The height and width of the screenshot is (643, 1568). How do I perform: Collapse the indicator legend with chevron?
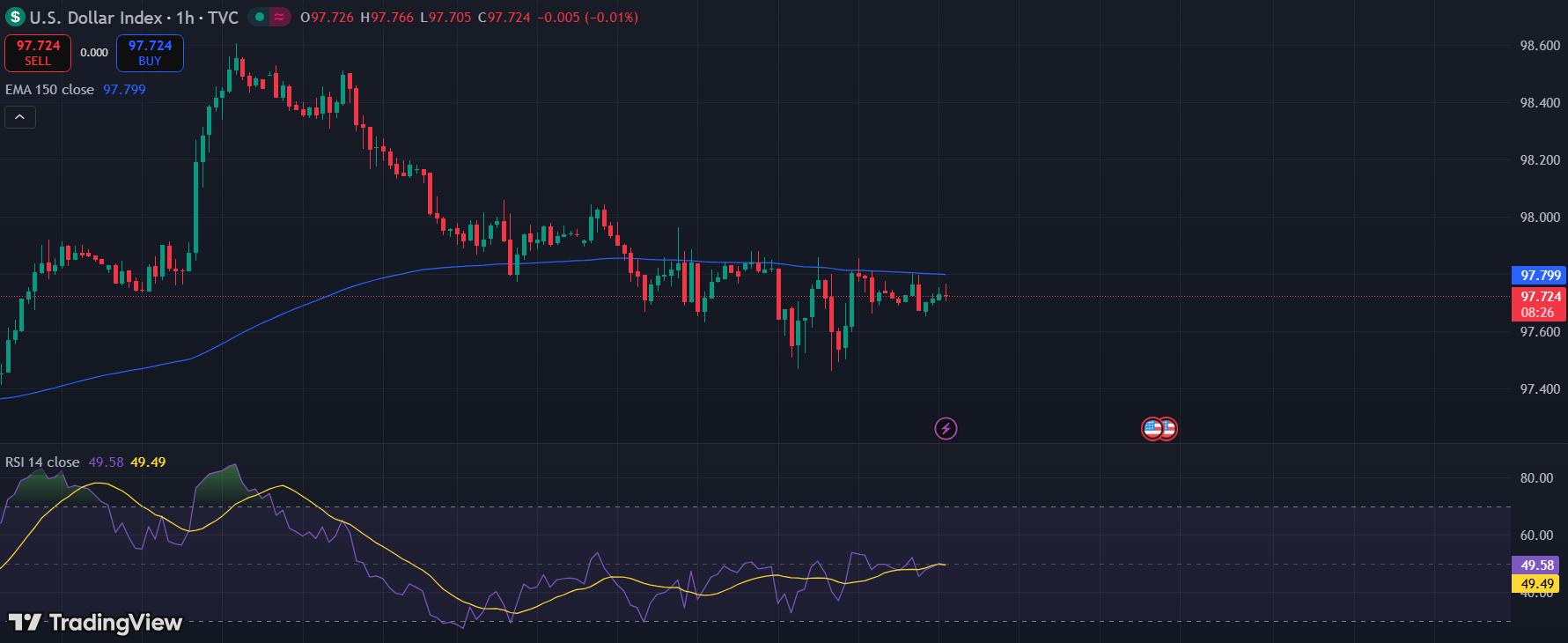coord(20,117)
